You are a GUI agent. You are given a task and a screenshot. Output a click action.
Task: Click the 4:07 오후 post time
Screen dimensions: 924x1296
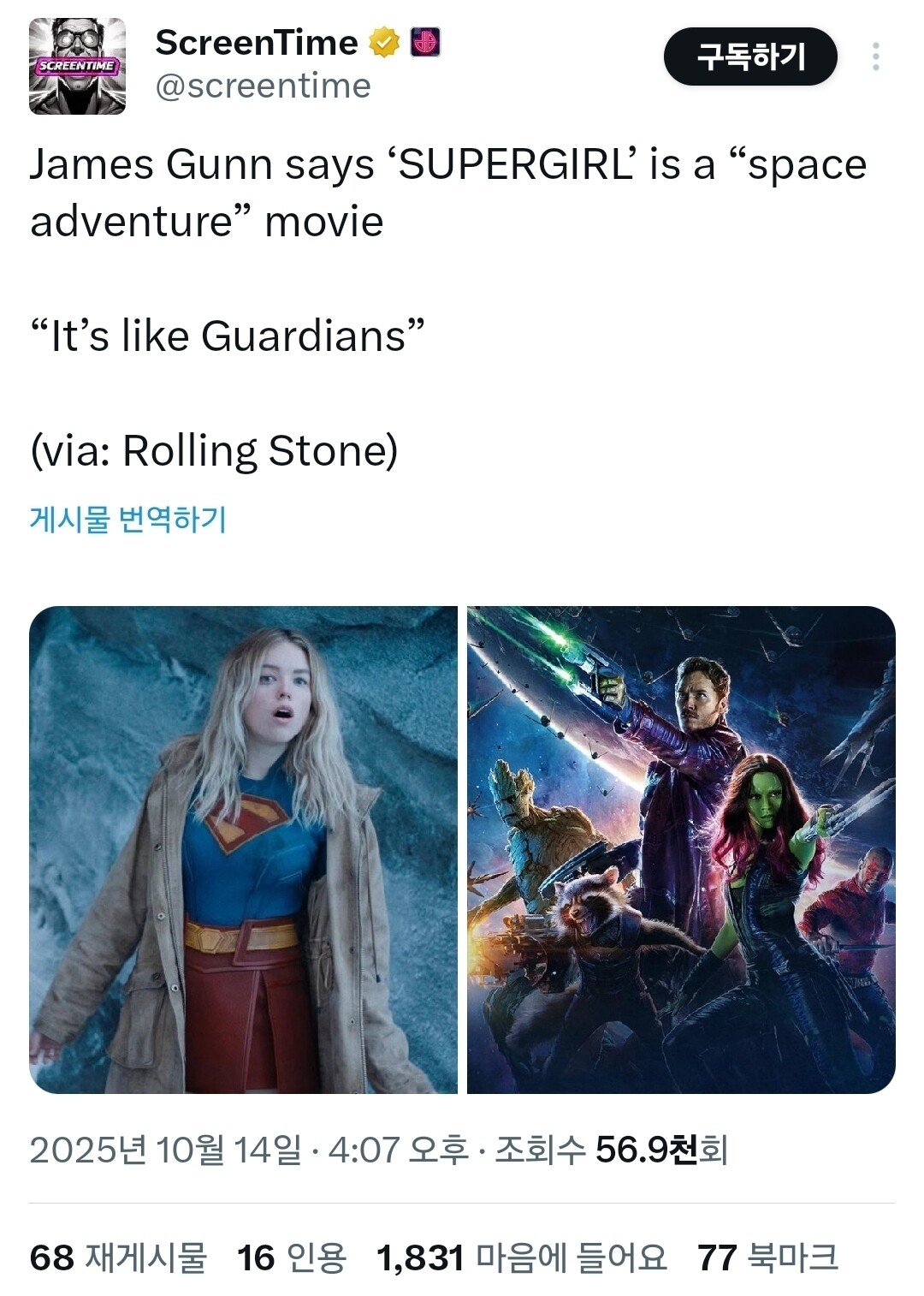[399, 1150]
